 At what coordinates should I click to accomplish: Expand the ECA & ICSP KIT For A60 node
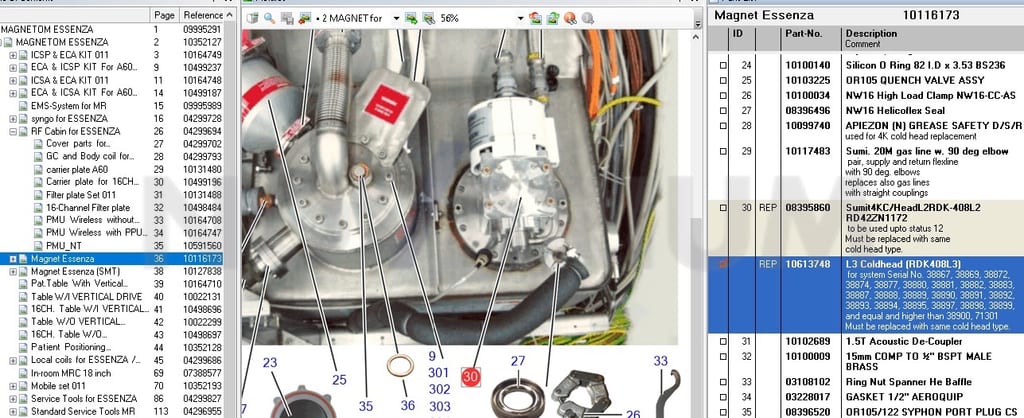coord(13,67)
